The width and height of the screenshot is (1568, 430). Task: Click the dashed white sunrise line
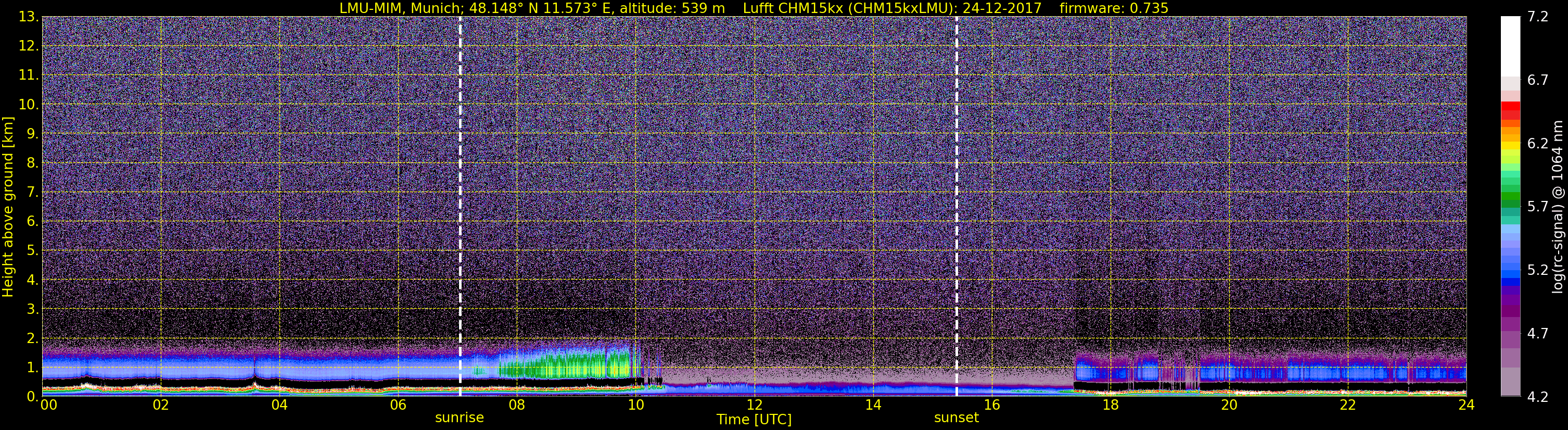(460, 207)
